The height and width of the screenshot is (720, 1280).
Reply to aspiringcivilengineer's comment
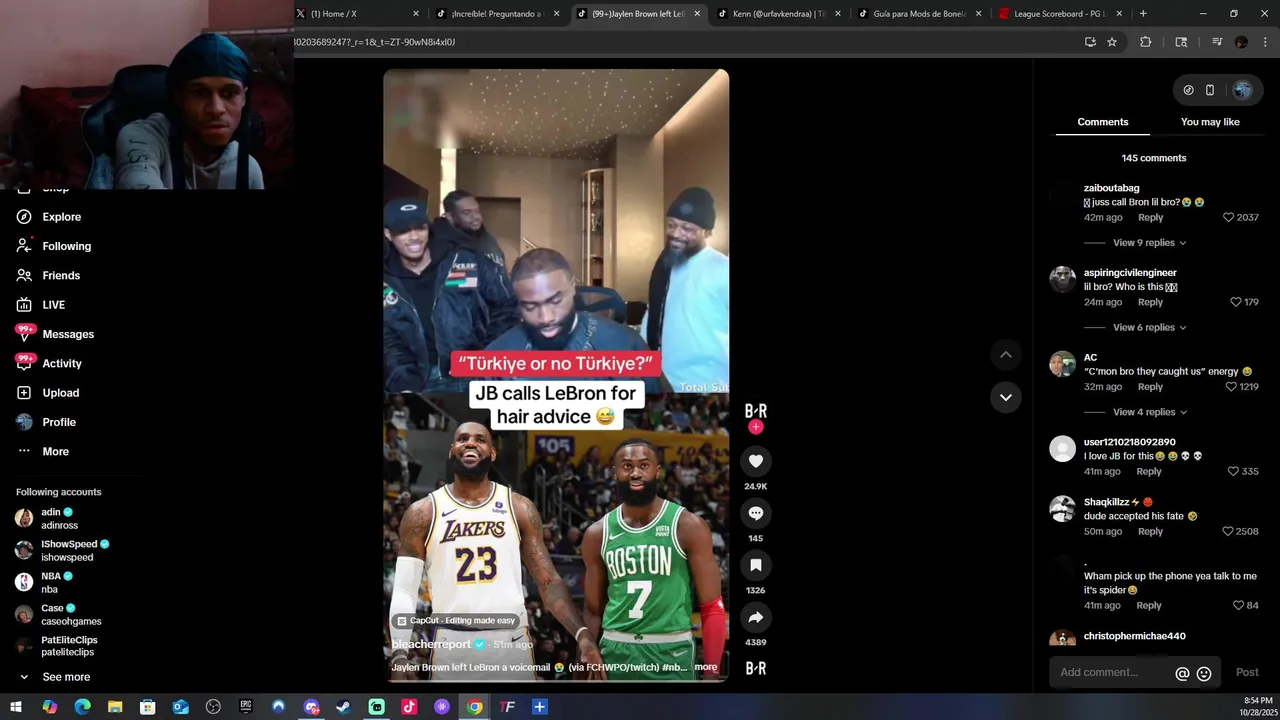[1150, 302]
